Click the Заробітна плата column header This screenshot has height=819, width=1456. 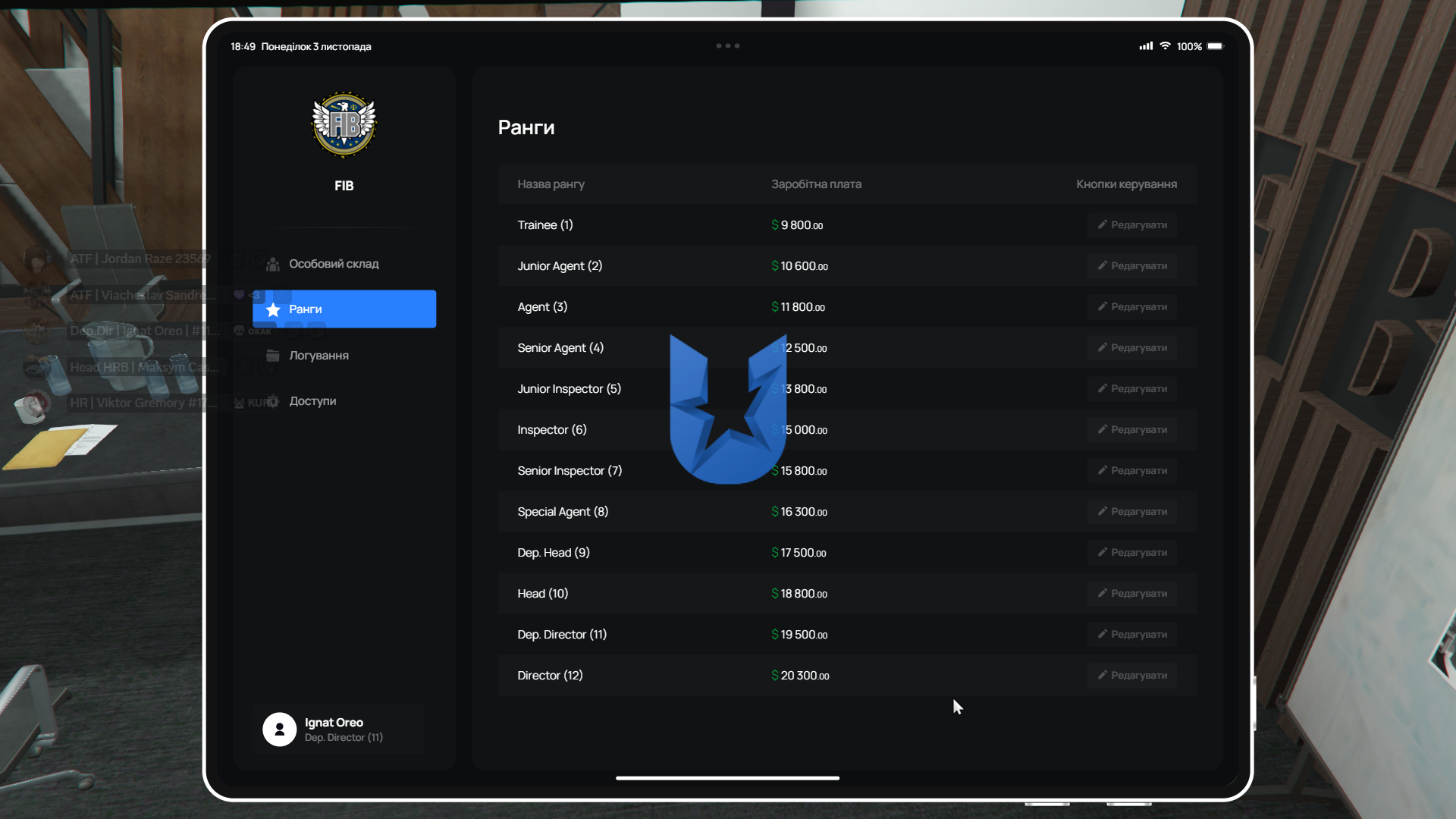(816, 184)
